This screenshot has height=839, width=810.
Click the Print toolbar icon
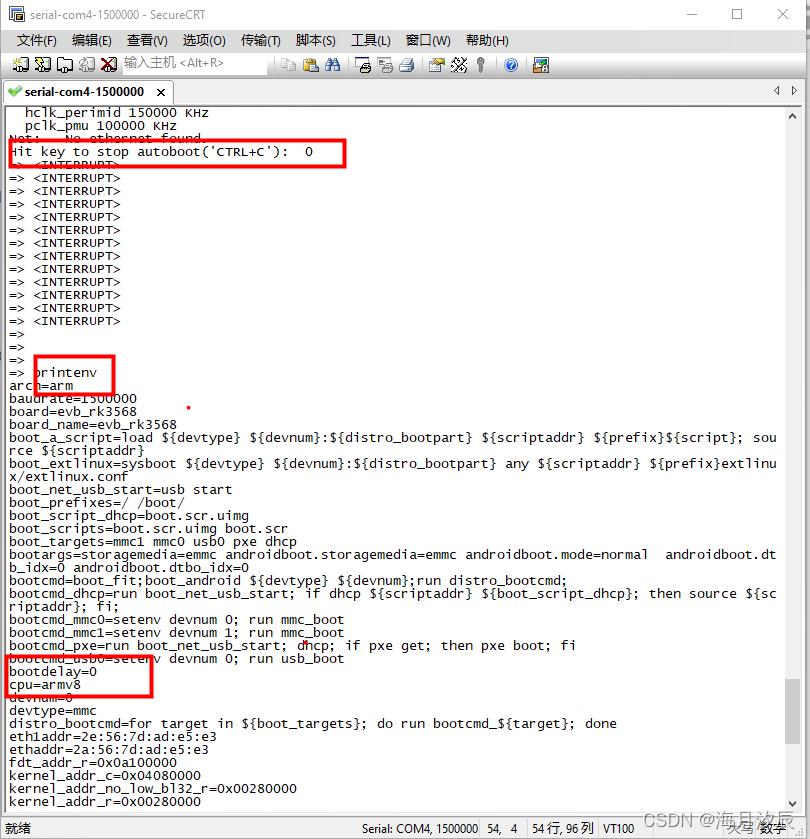point(408,64)
